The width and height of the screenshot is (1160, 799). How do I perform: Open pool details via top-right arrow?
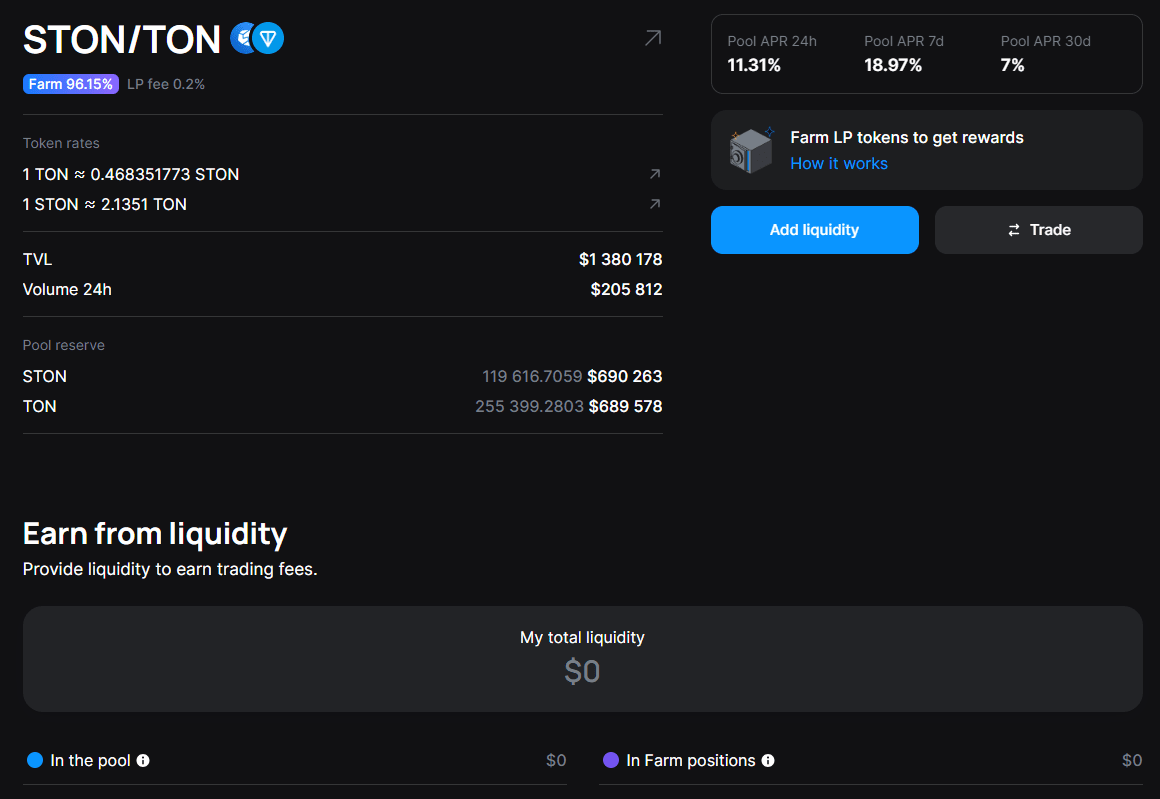pos(652,38)
